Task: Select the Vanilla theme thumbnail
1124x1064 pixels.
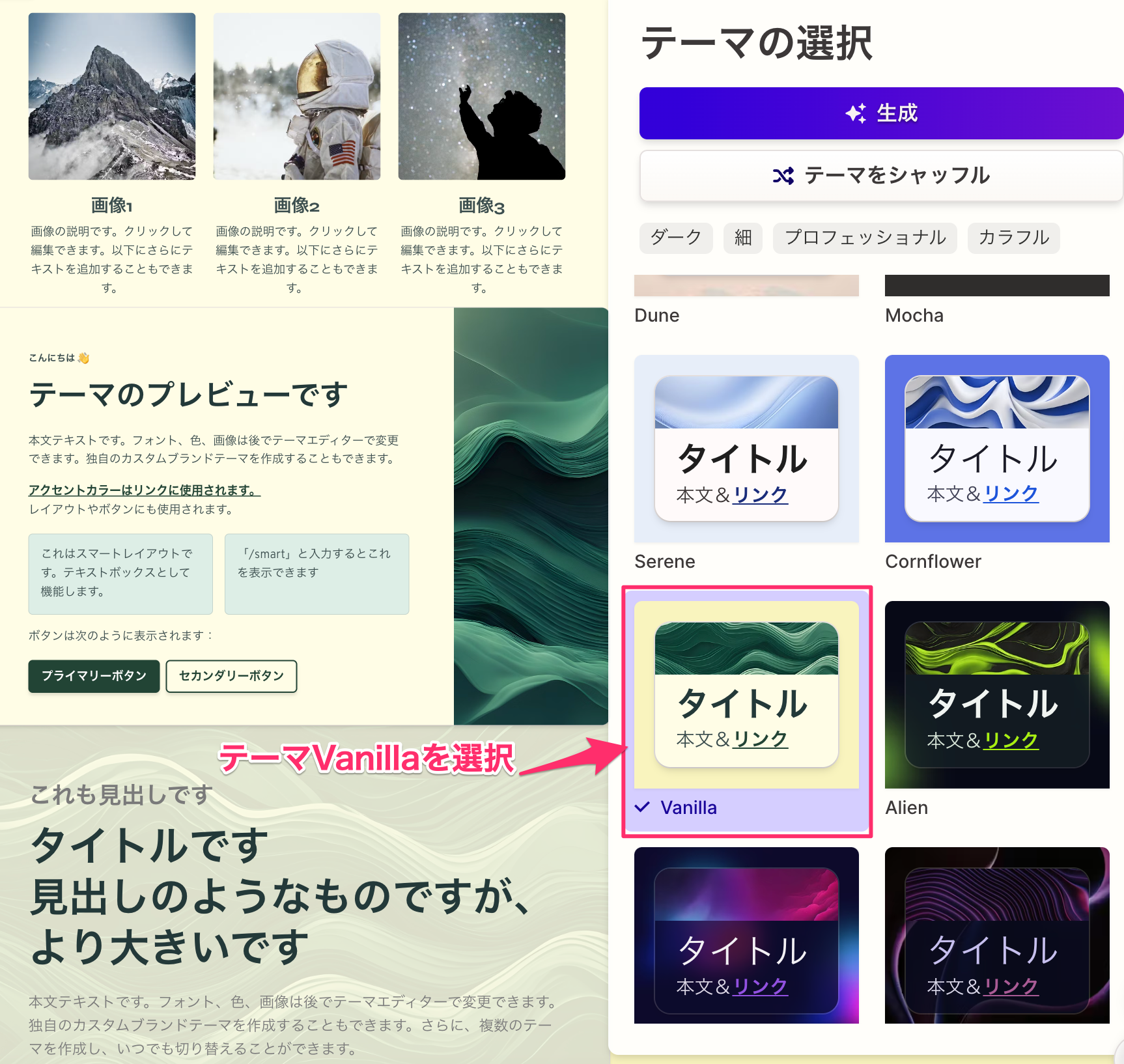Action: [746, 694]
